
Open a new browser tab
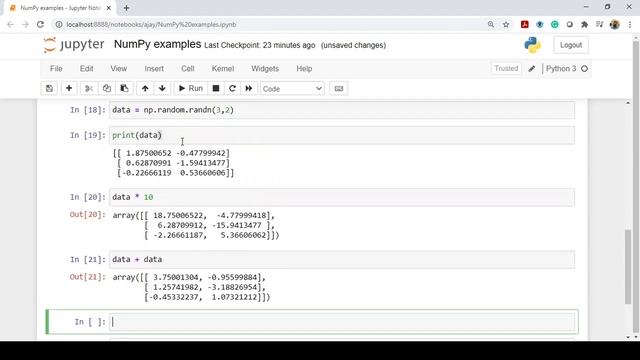click(127, 8)
